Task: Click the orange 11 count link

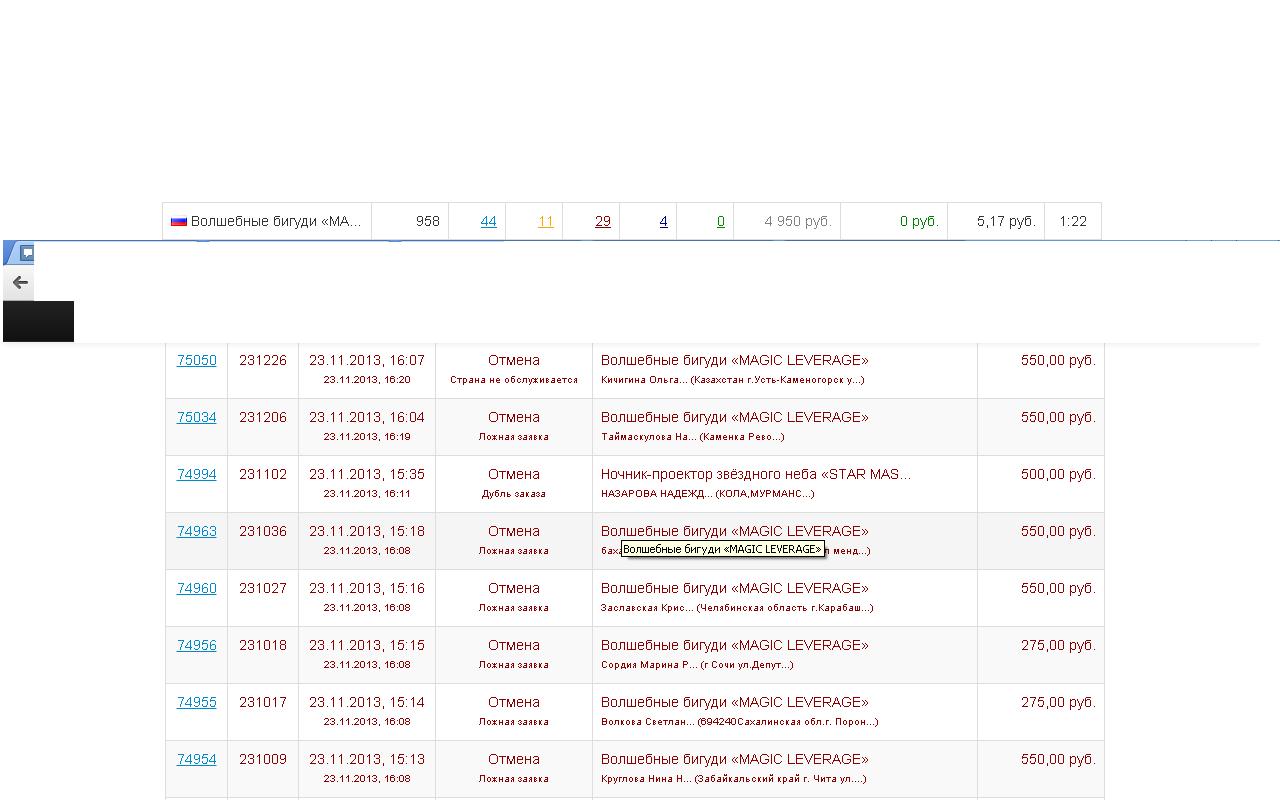Action: [545, 221]
